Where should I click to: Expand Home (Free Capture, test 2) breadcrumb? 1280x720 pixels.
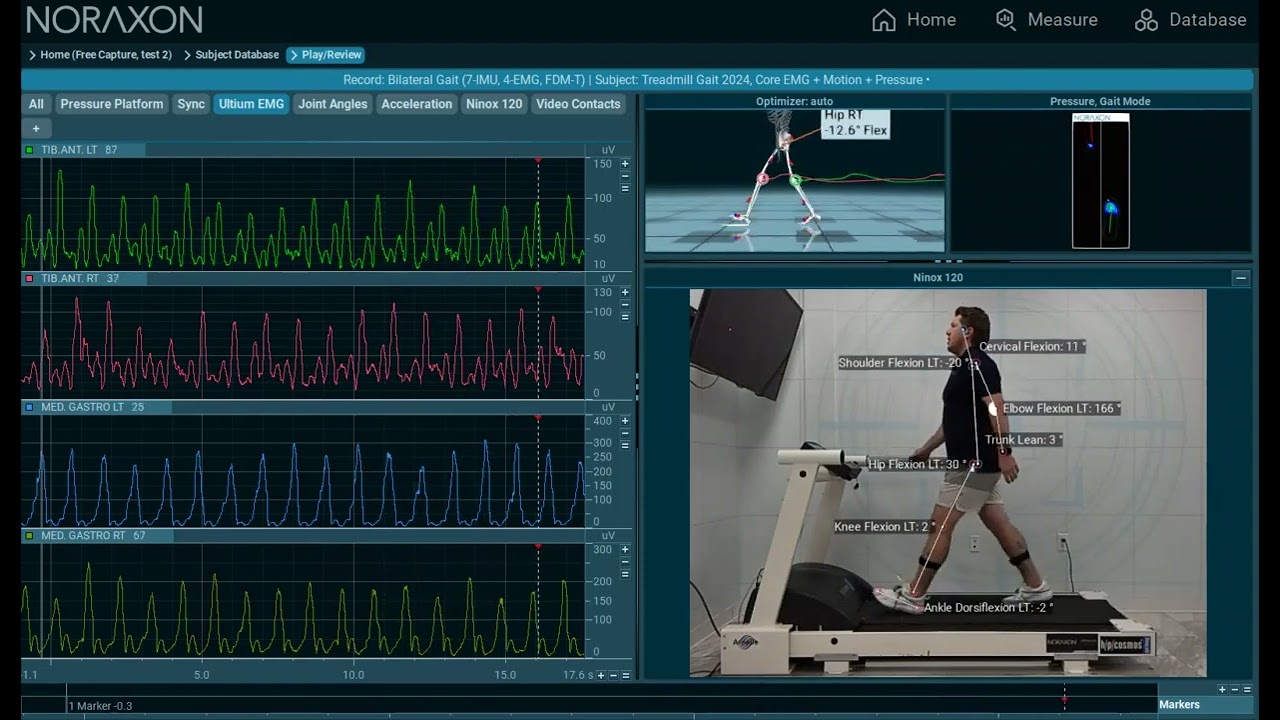tap(100, 55)
